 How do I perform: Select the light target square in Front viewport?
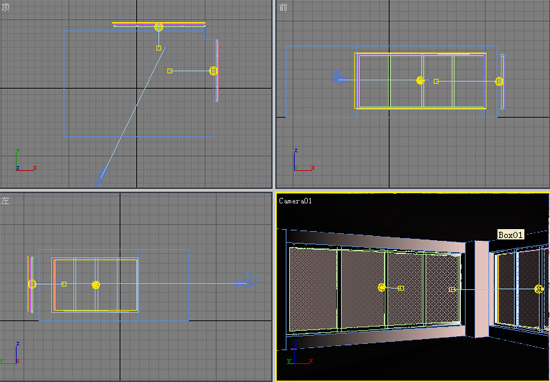[436, 81]
